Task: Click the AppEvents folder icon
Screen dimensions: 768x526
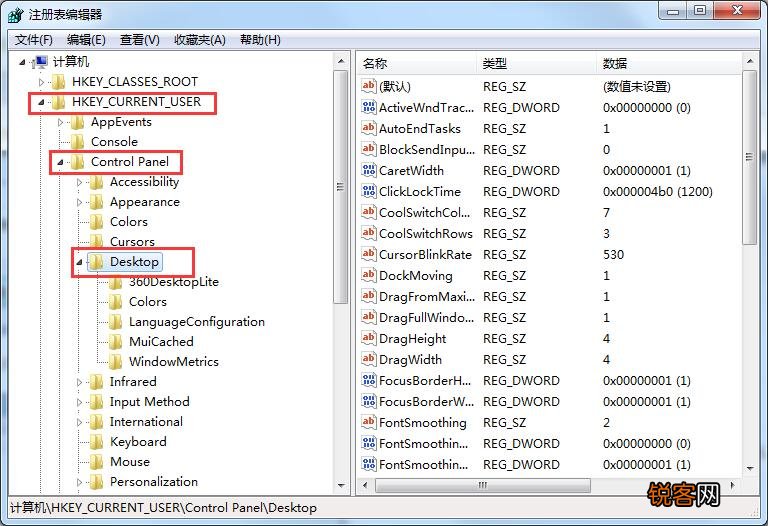Action: [77, 122]
